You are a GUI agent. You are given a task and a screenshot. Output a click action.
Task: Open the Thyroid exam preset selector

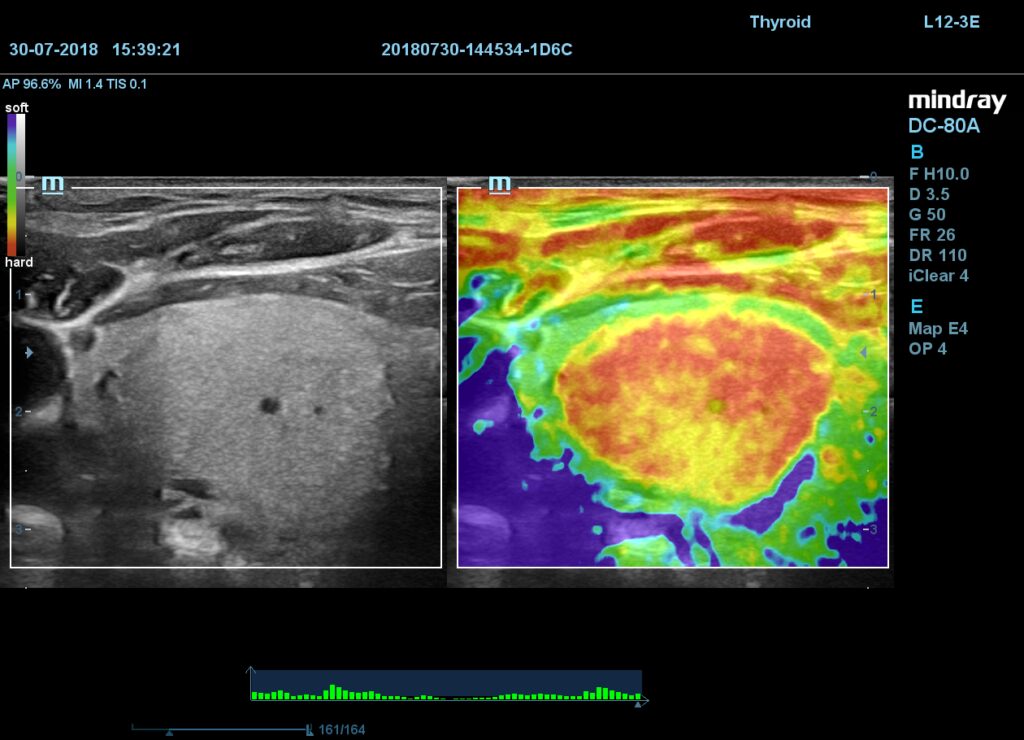[779, 21]
